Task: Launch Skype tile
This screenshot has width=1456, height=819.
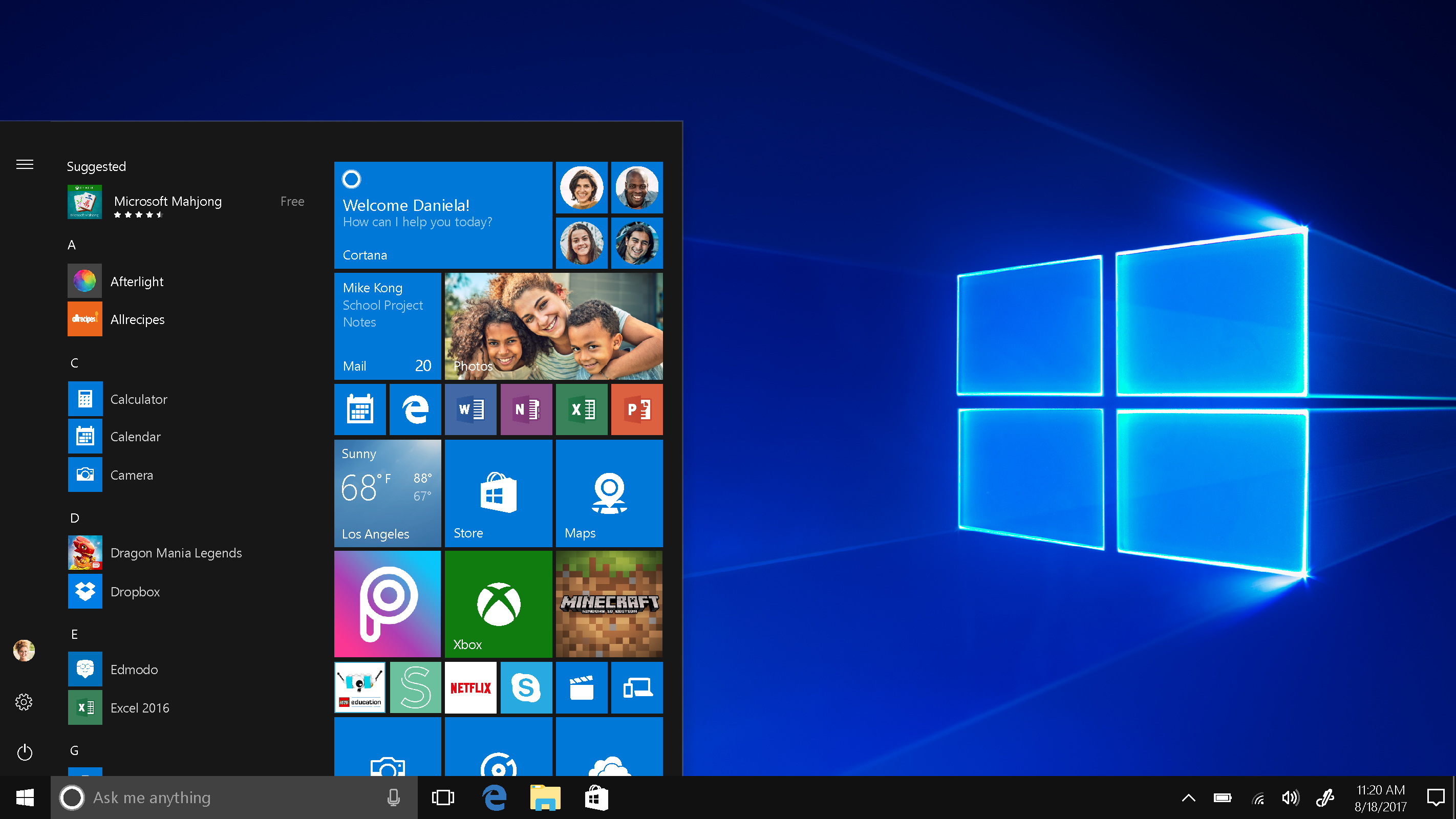Action: tap(526, 688)
